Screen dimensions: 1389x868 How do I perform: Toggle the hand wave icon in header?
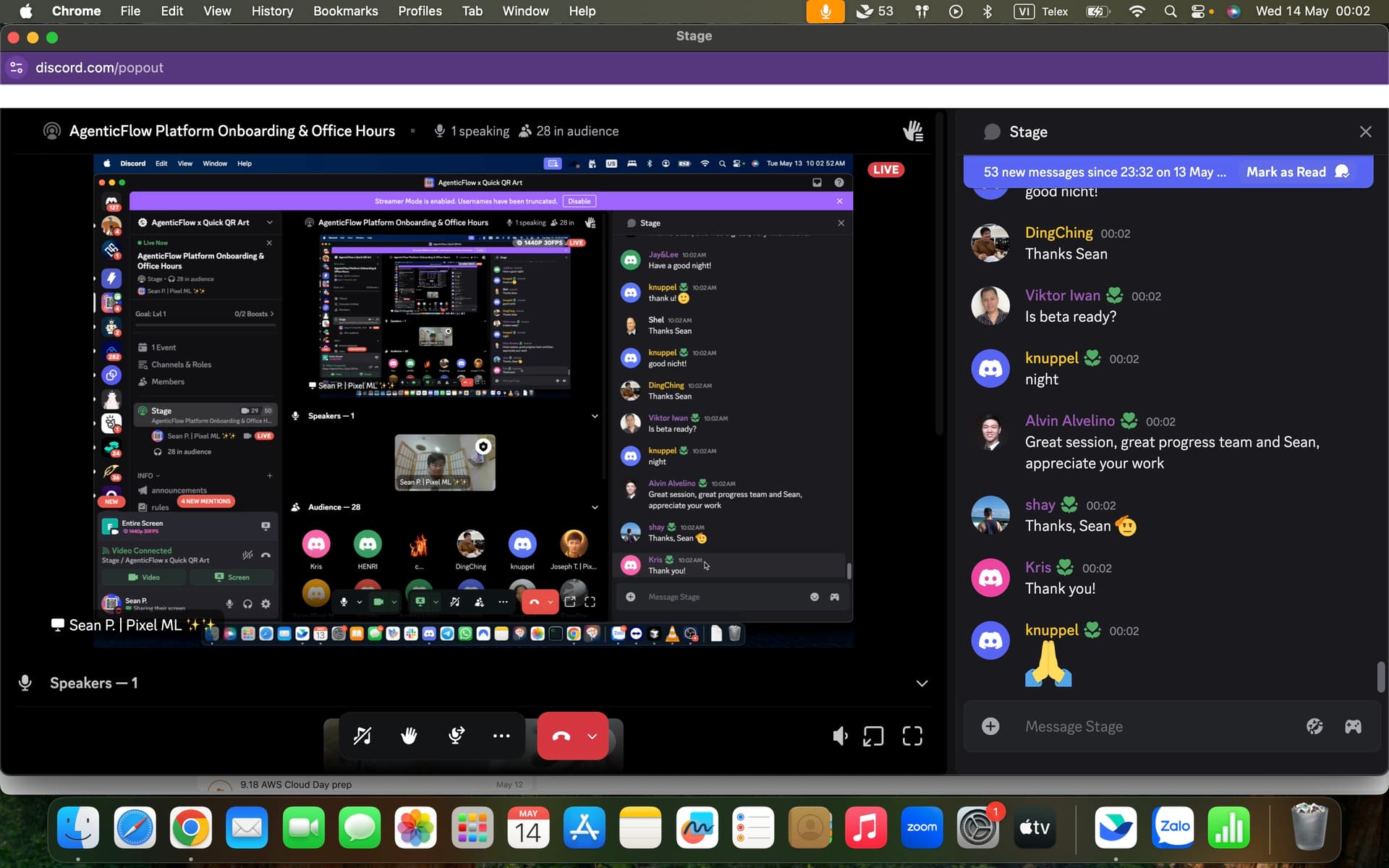click(x=912, y=131)
